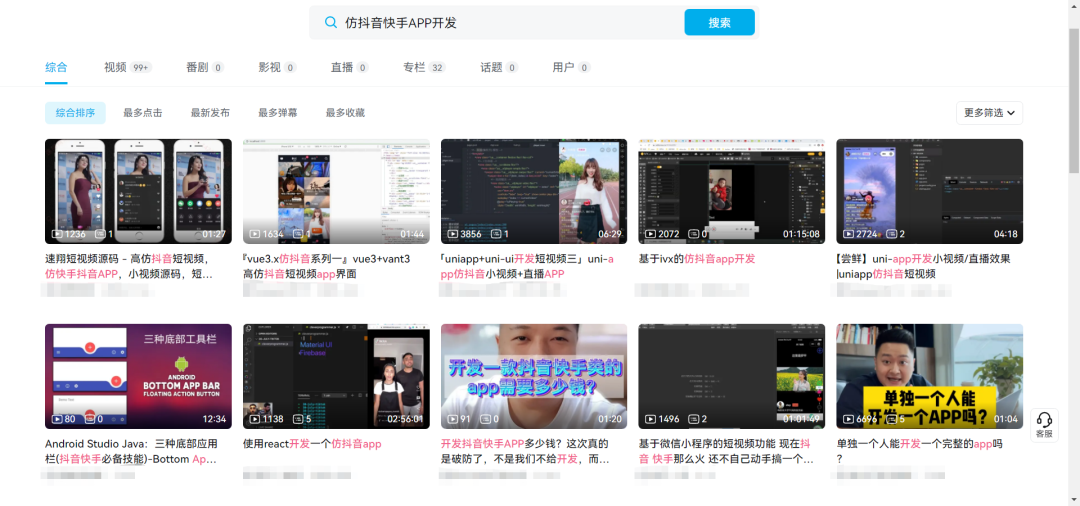1080x506 pixels.
Task: Switch to the 番剧 tab
Action: coord(205,67)
